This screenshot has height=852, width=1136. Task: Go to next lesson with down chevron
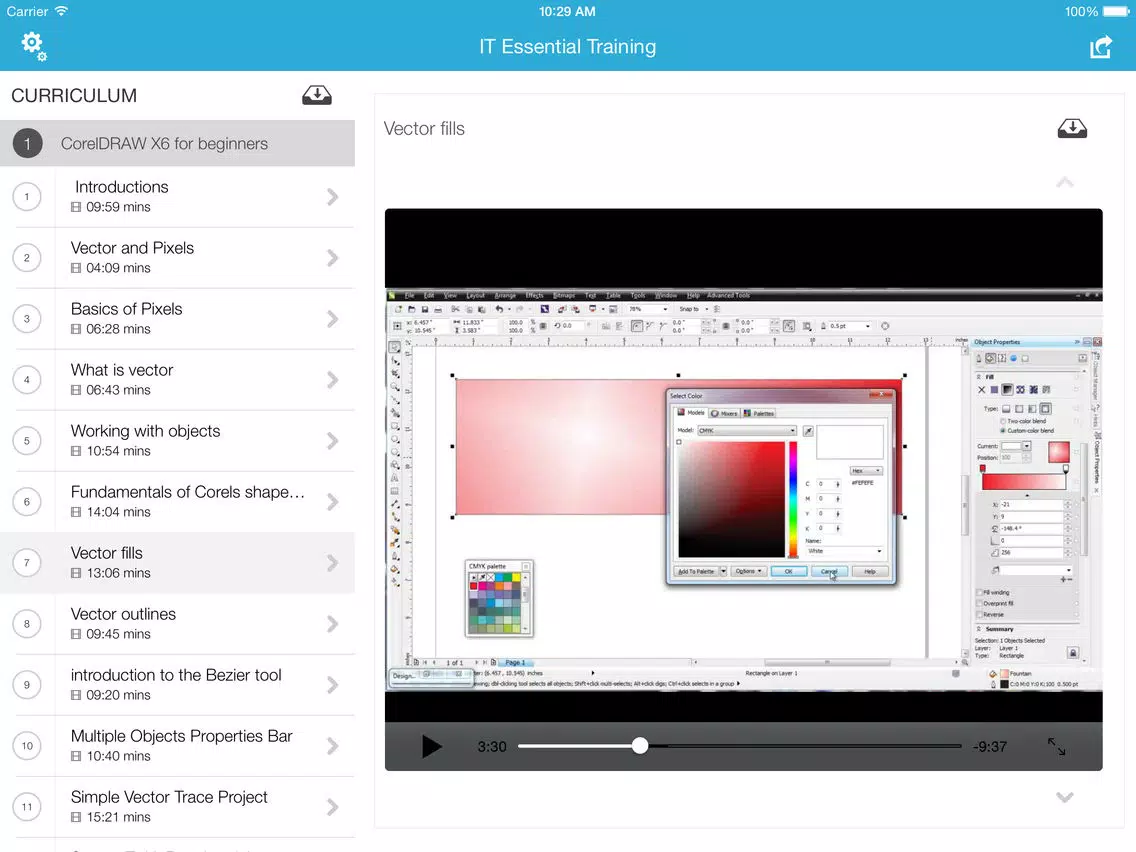pos(1064,798)
